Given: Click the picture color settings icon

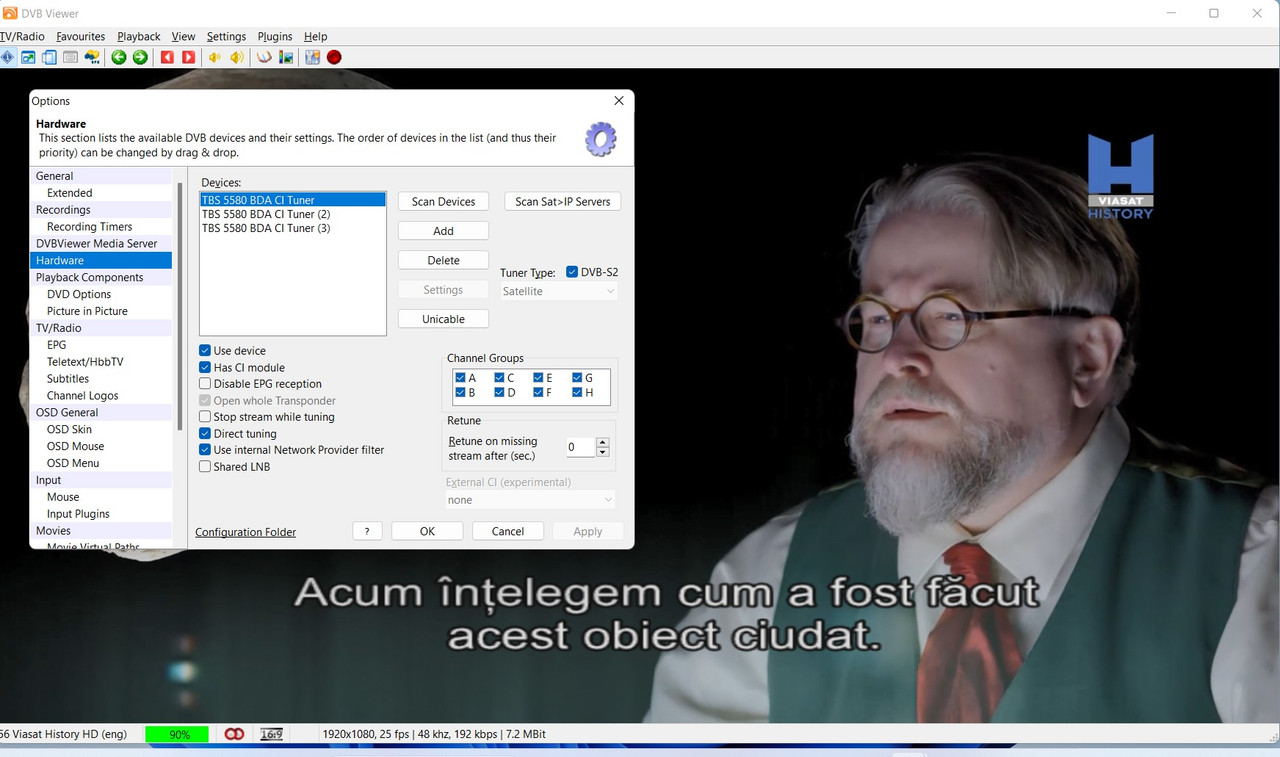Looking at the screenshot, I should (286, 57).
